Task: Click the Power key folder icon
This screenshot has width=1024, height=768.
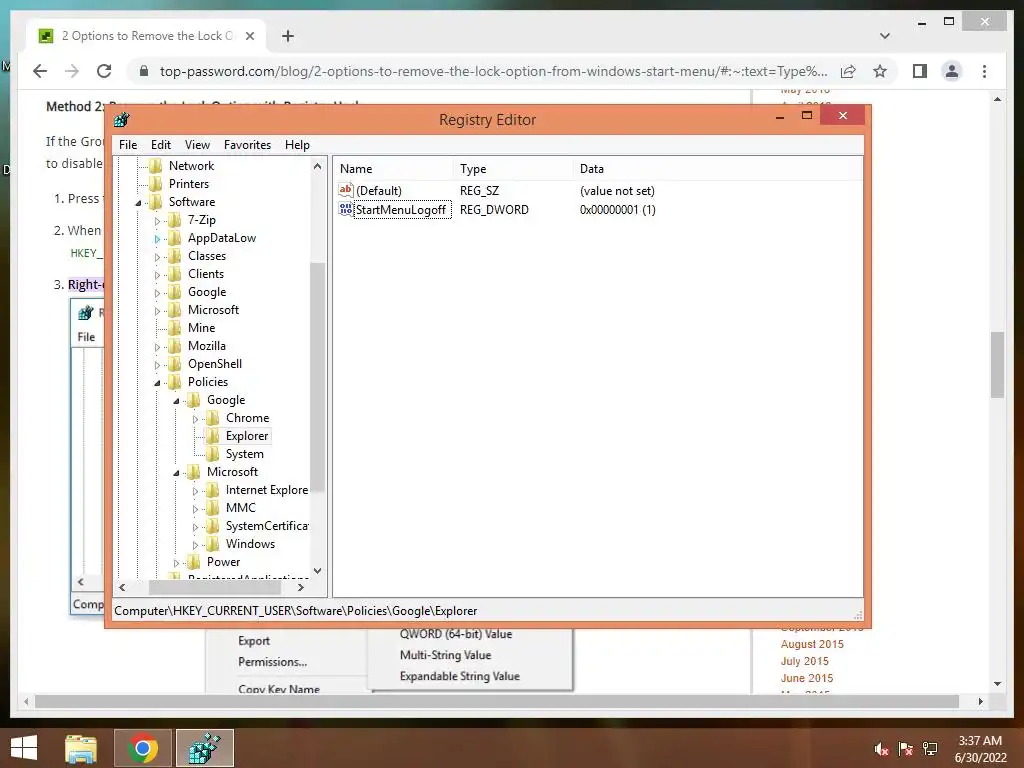Action: pyautogui.click(x=193, y=562)
